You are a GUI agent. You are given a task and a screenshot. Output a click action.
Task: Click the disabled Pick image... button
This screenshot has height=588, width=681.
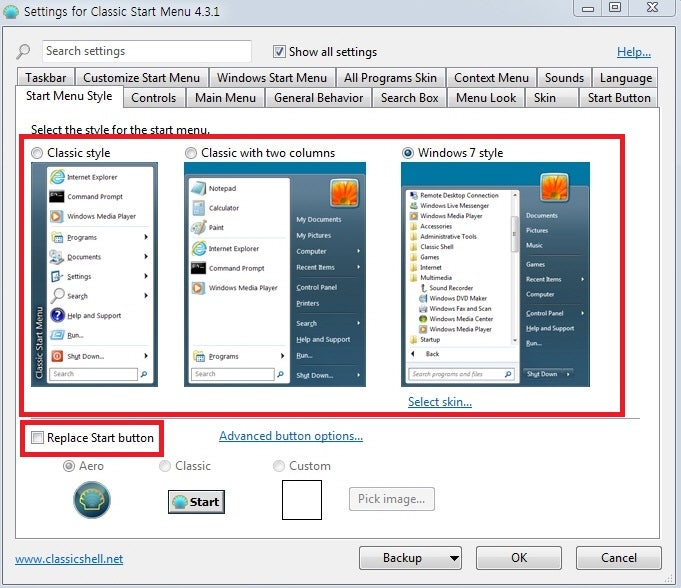392,499
